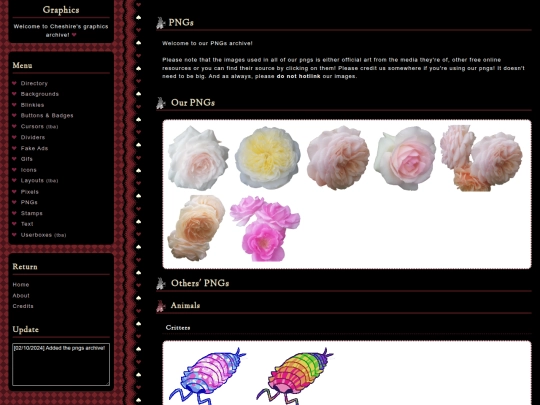Select the cluster of pale pink roses PNG
Screen dimensions: 540x405
coord(481,158)
